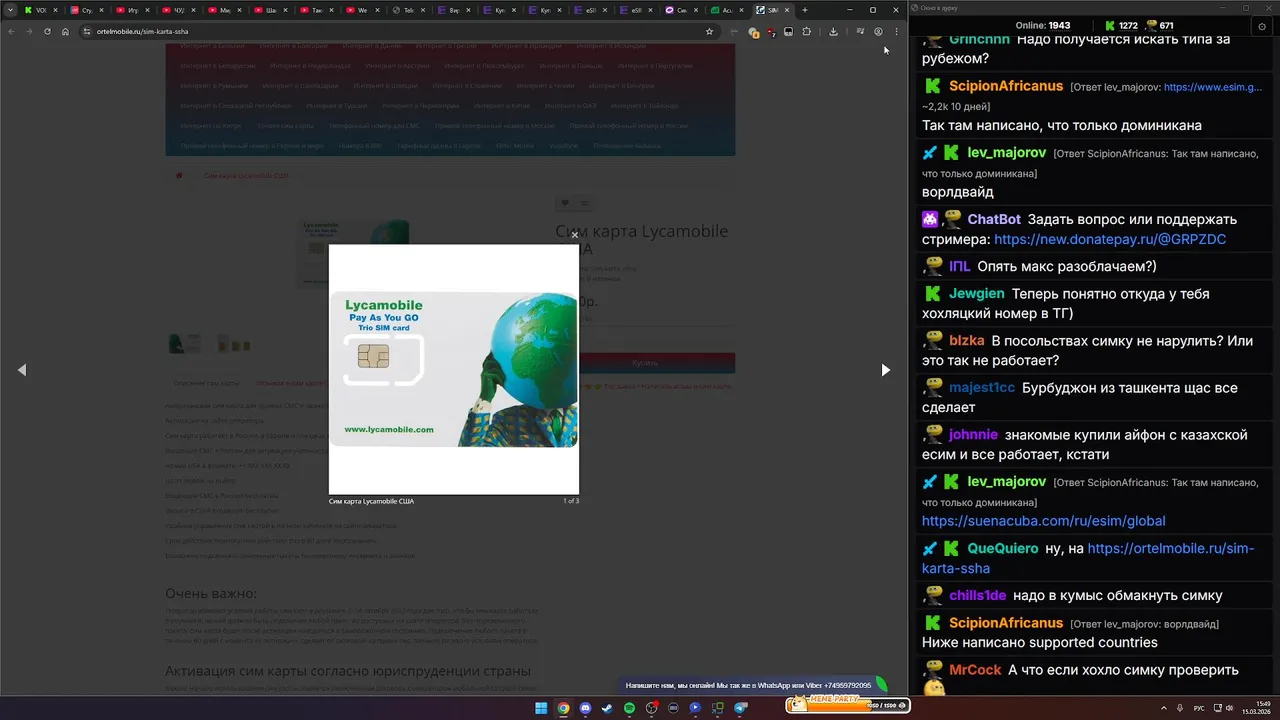The height and width of the screenshot is (720, 1280).
Task: Go back in browser history
Action: tap(11, 31)
